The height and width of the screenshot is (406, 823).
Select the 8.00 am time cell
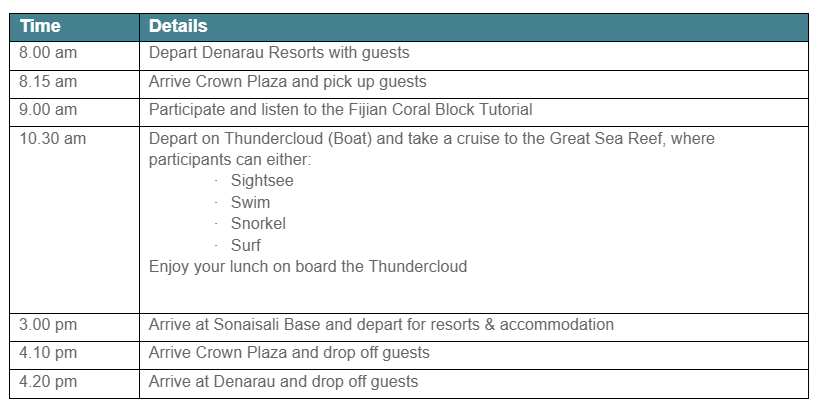coord(75,56)
